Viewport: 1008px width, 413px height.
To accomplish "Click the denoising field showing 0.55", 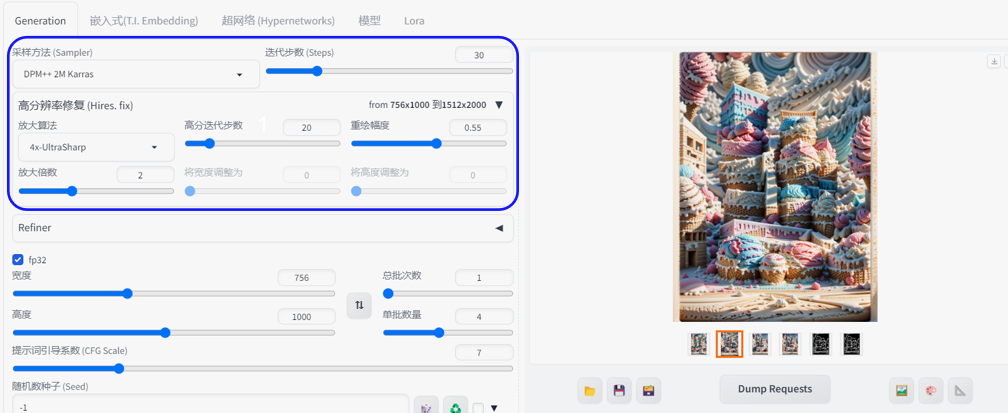I will [x=478, y=127].
